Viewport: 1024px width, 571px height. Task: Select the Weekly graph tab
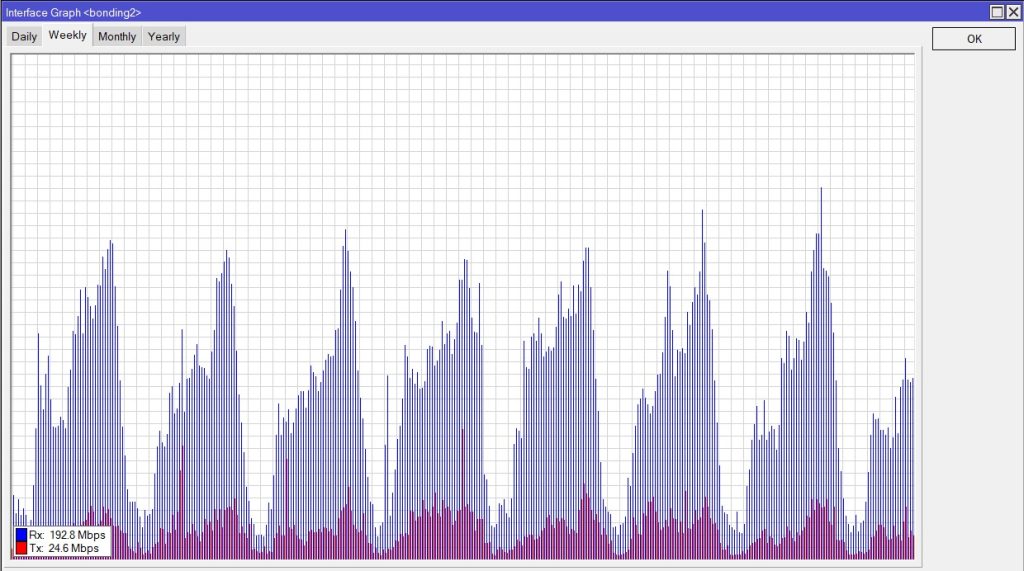click(67, 35)
